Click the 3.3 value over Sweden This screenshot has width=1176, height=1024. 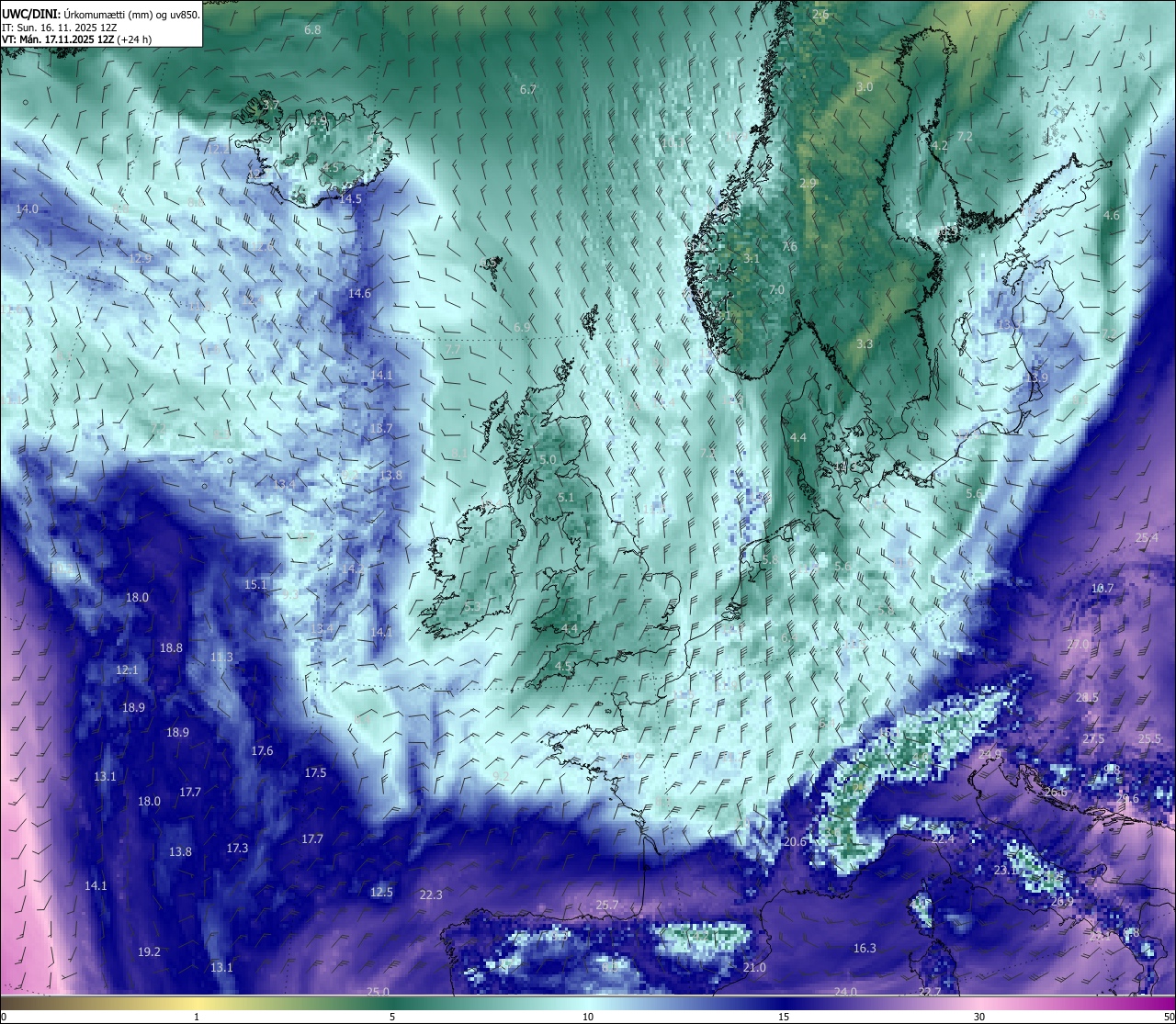(x=865, y=344)
